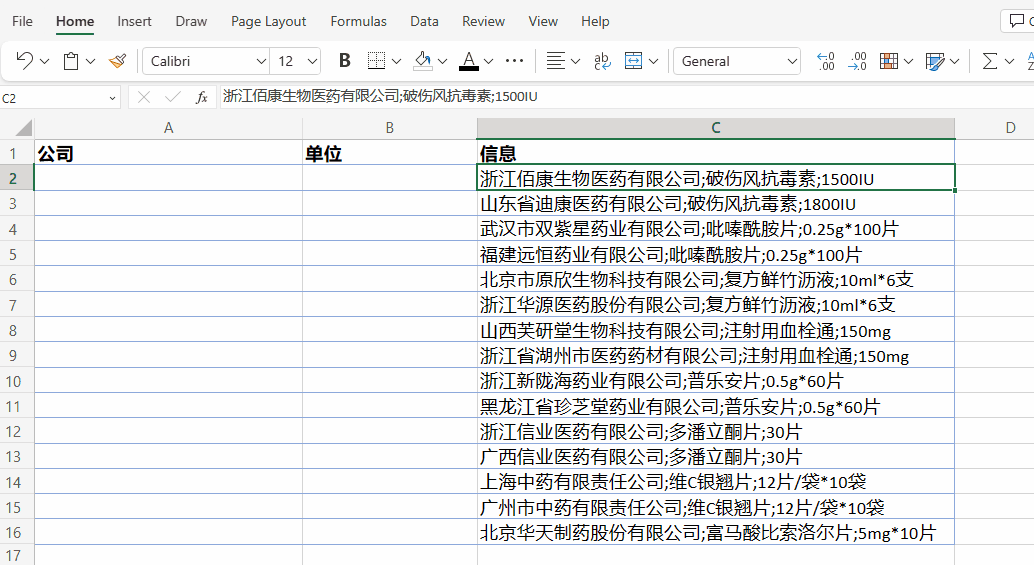
Task: Open the Page Layout tab
Action: pos(268,21)
